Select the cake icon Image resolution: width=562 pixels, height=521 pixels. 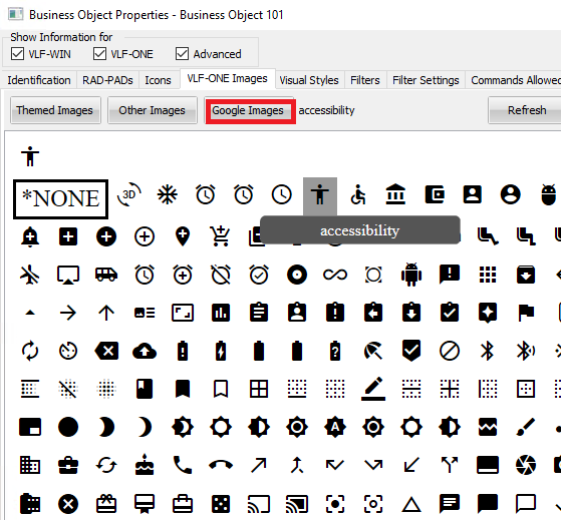[144, 465]
